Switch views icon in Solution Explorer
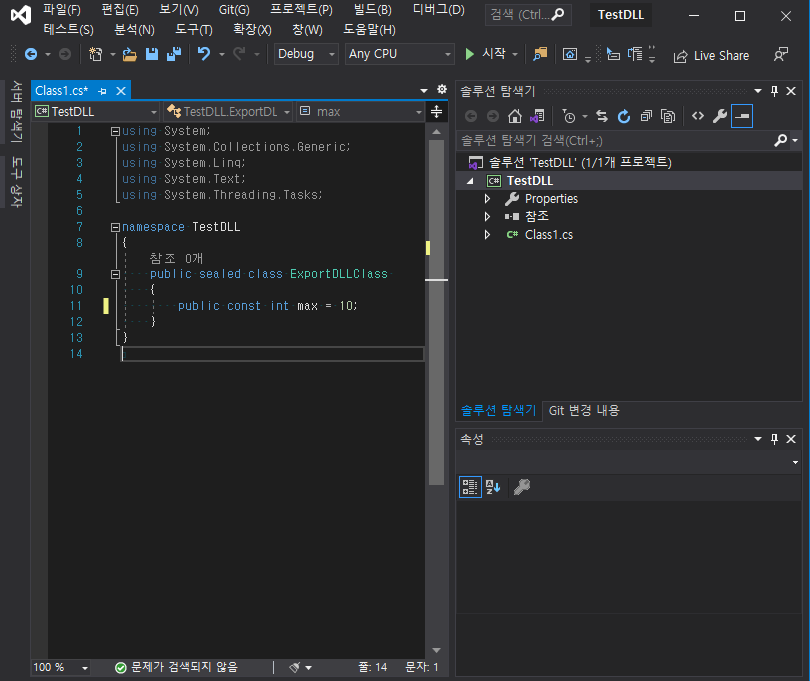 [x=537, y=116]
